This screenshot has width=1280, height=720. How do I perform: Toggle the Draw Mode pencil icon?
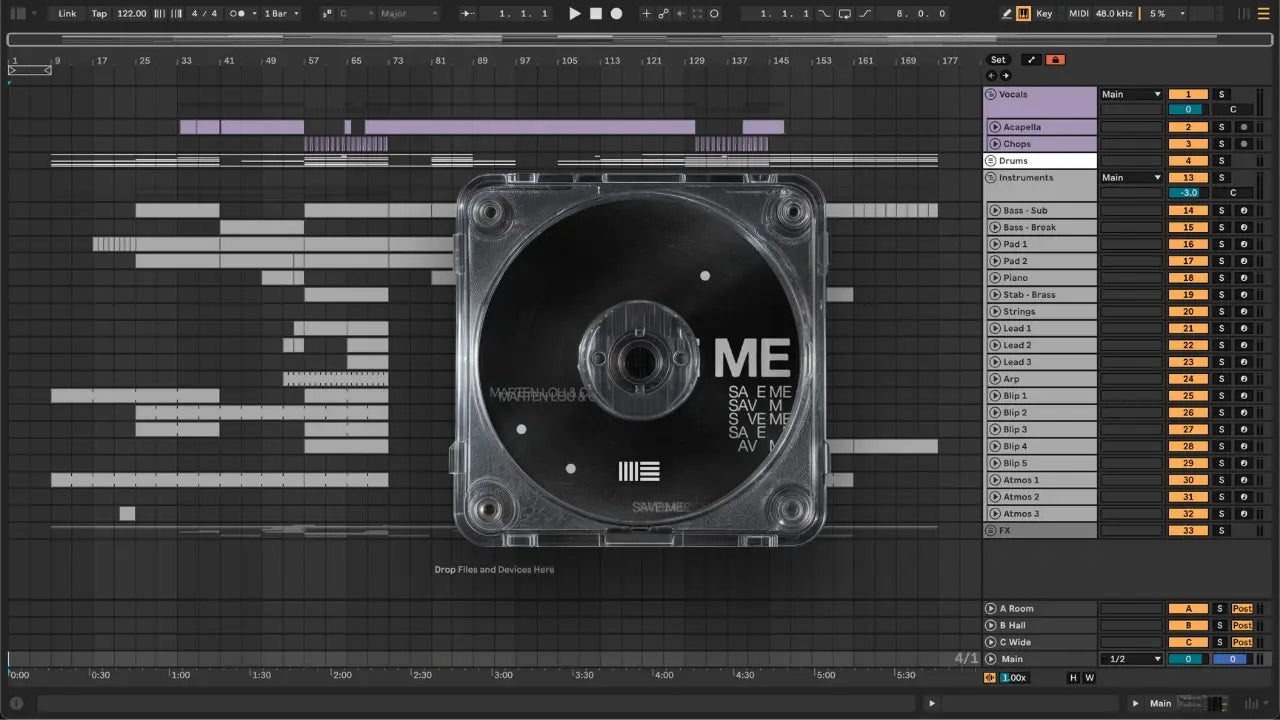click(1007, 14)
